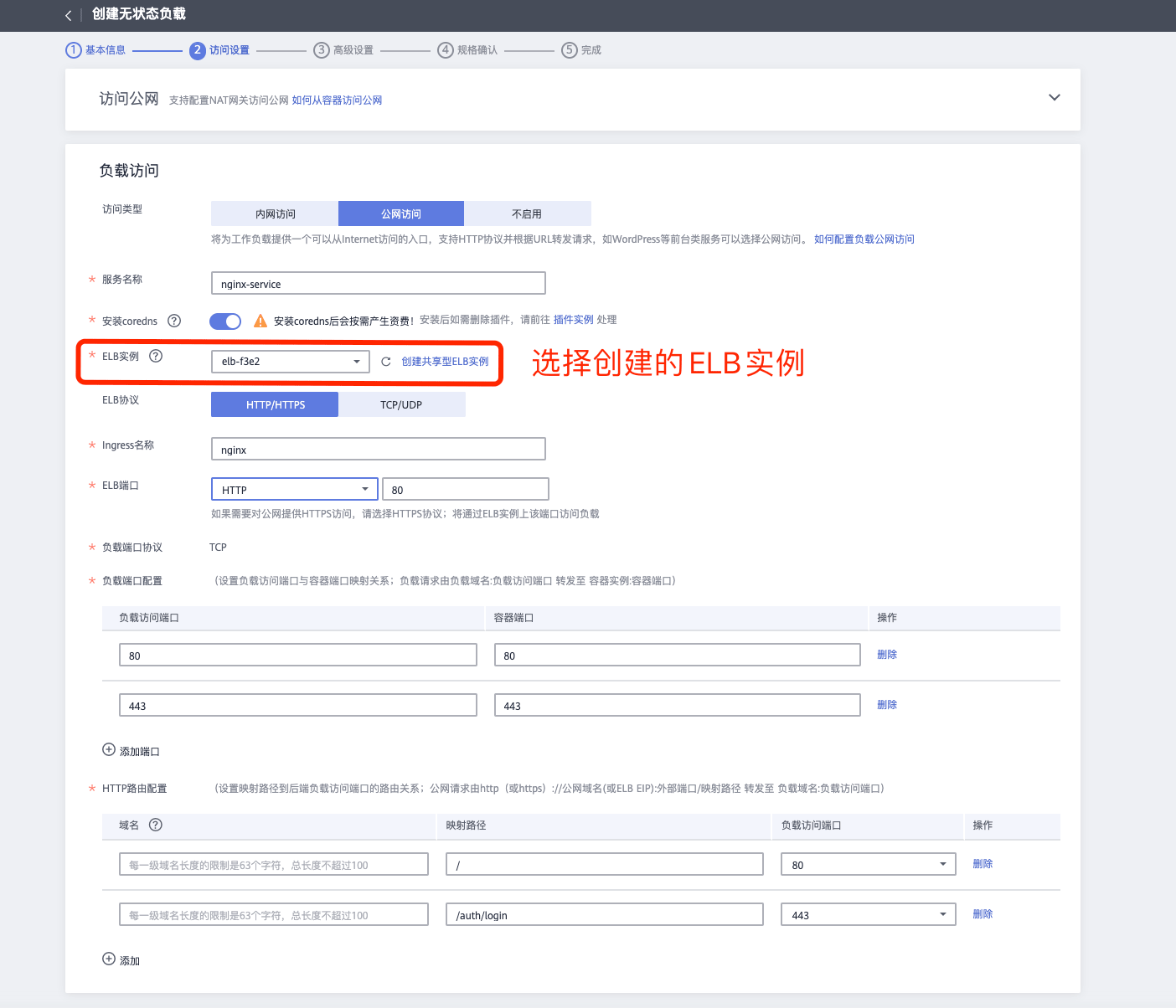Go to step 1 基本信息
This screenshot has height=1008, width=1176.
96,50
